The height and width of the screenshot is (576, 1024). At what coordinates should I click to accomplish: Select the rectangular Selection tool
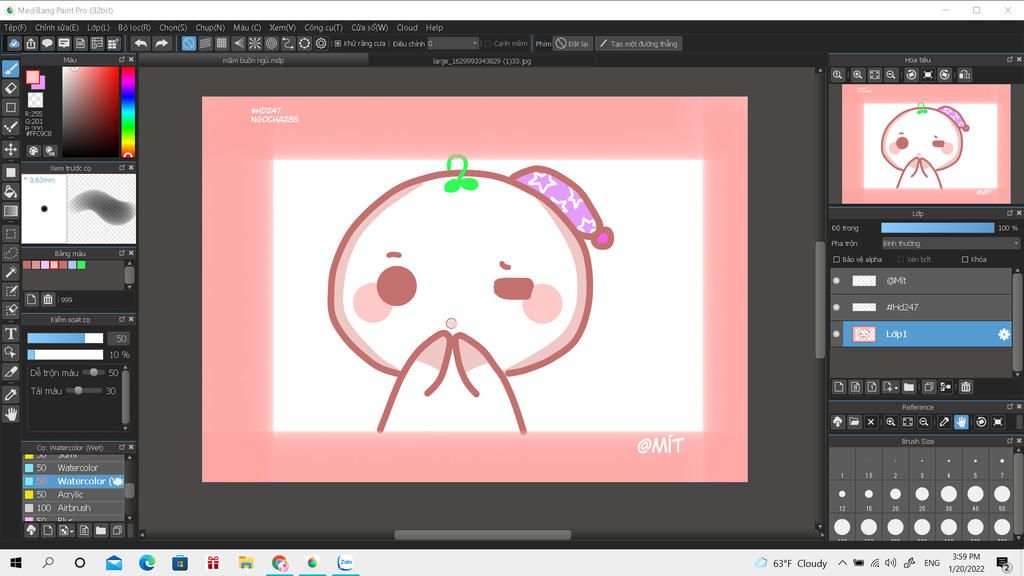click(10, 234)
